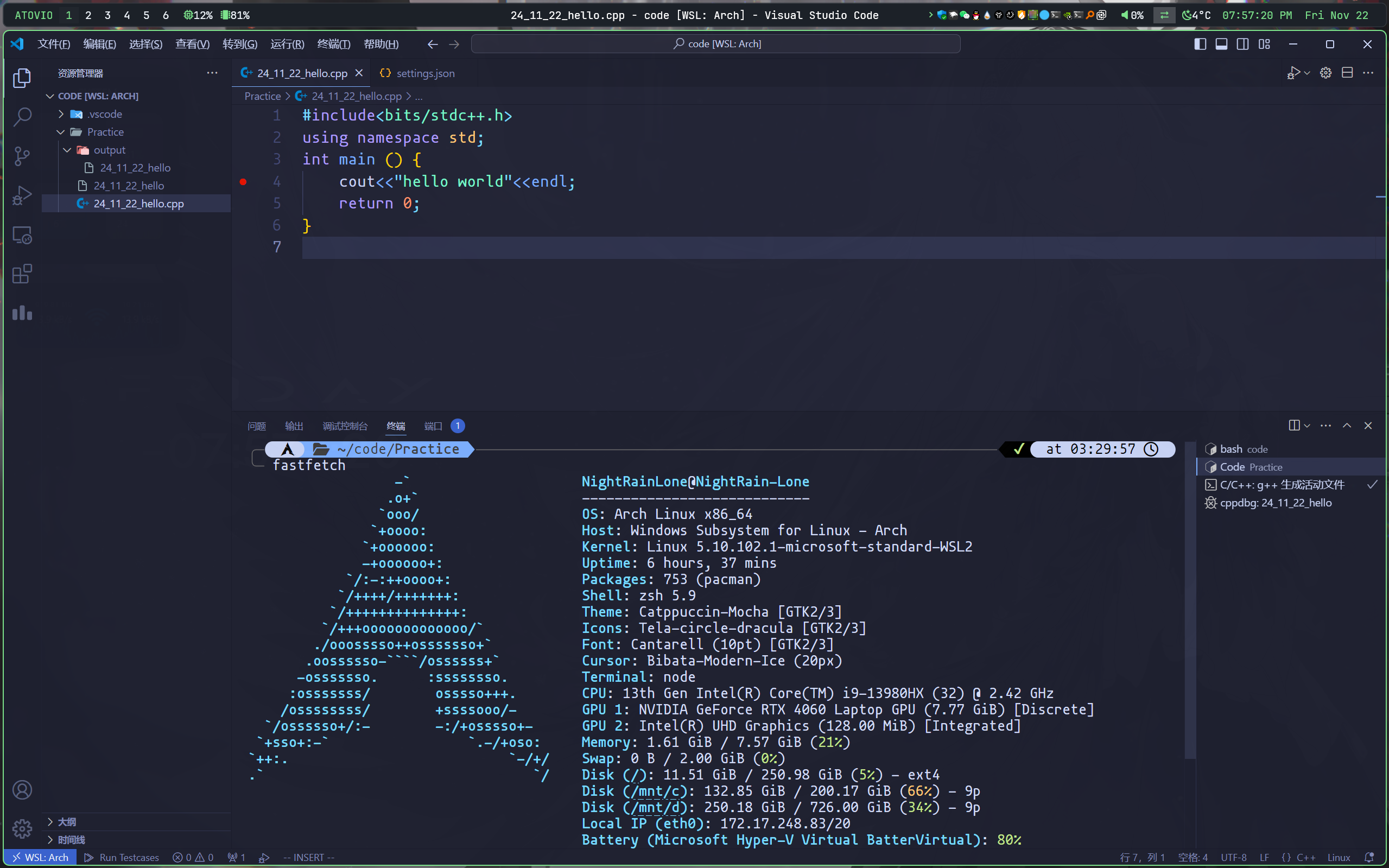Open the run button dropdown arrow

click(x=1307, y=73)
